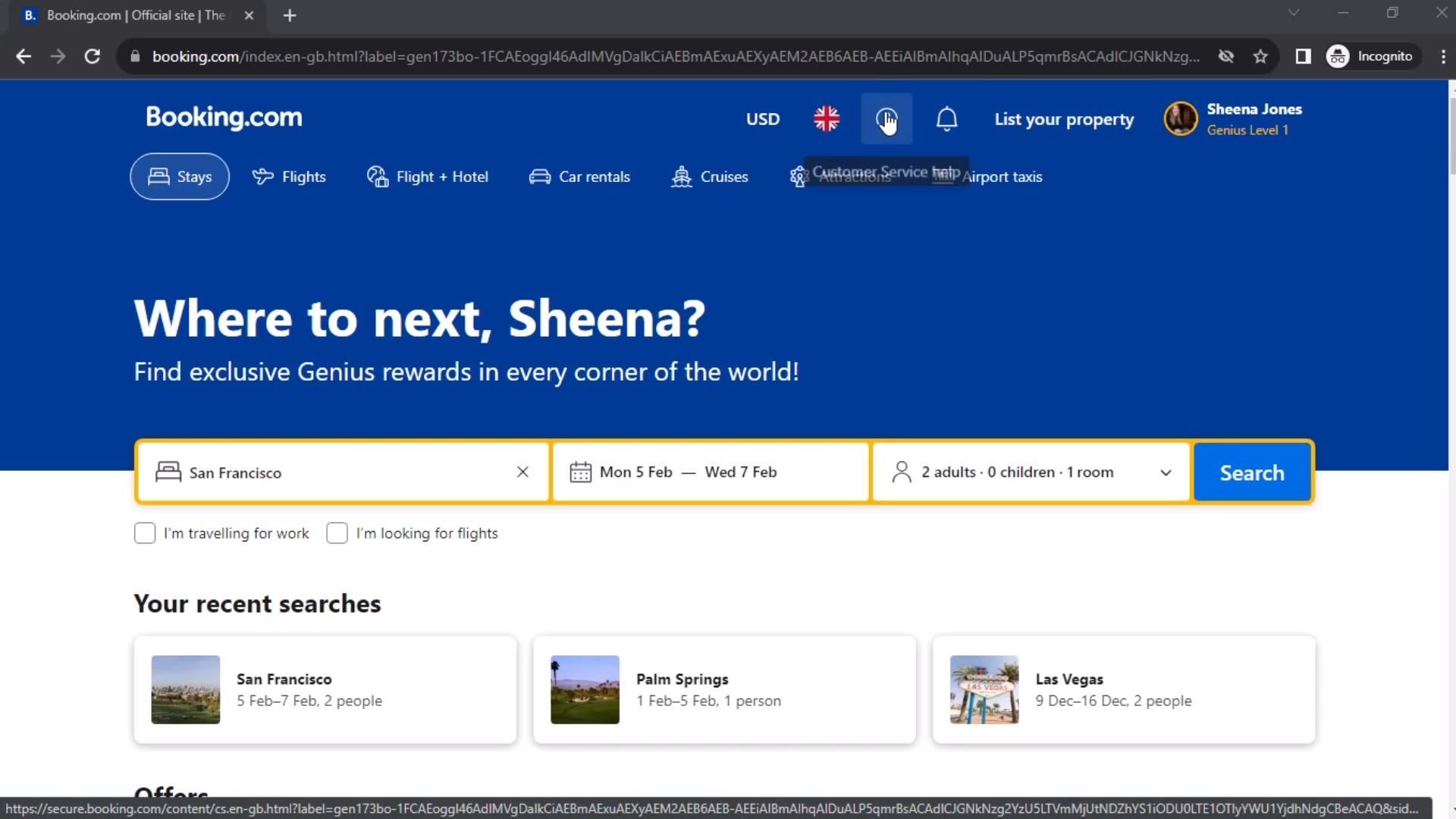Open the Customer Service help icon
This screenshot has height=819, width=1456.
(886, 119)
